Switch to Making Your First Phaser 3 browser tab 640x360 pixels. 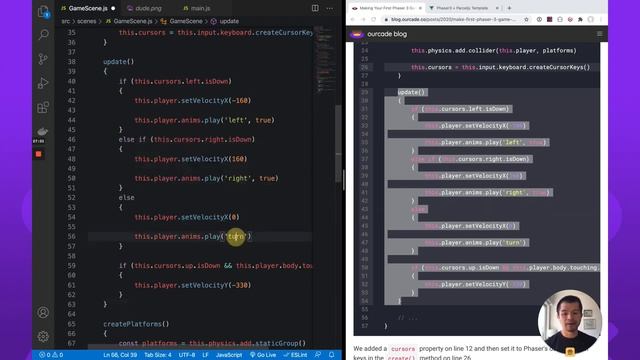[387, 8]
